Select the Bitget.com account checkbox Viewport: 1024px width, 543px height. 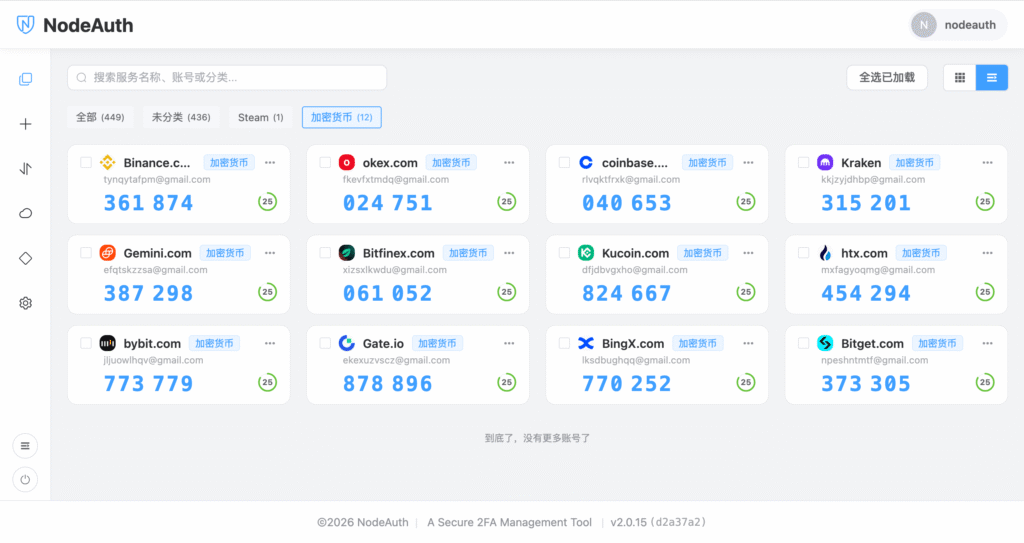803,343
